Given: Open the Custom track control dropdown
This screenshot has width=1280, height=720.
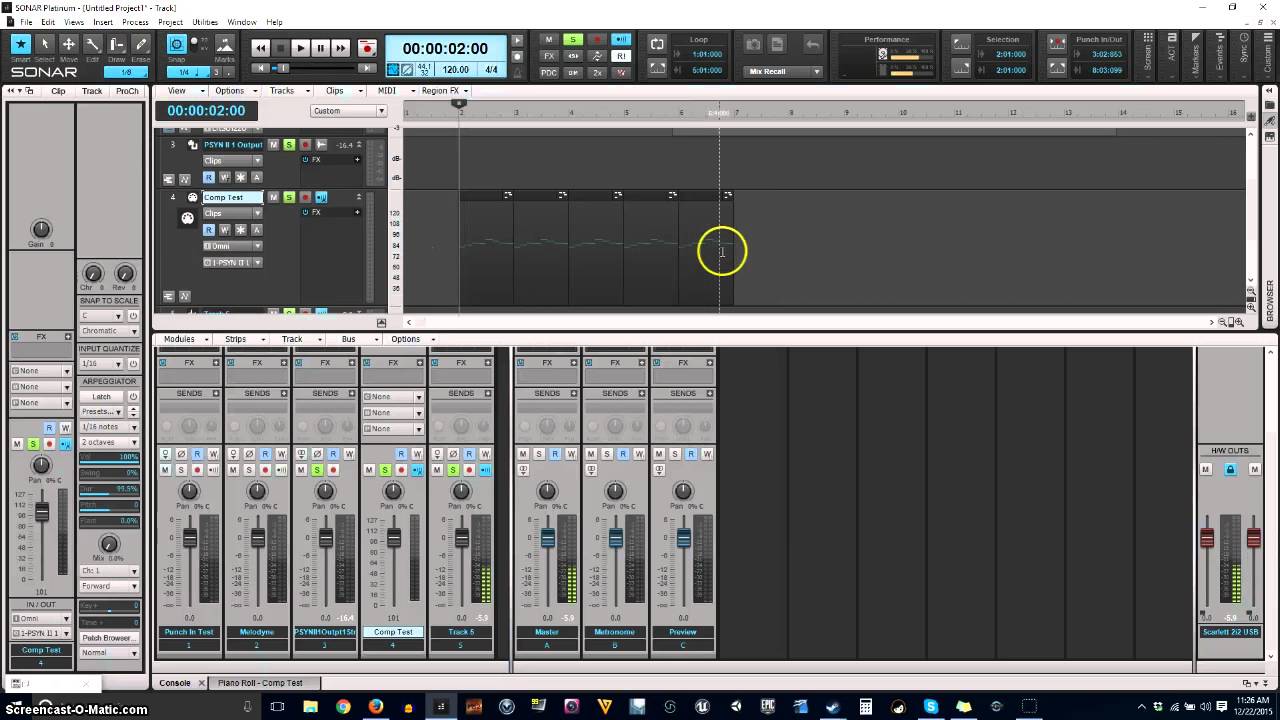Looking at the screenshot, I should tap(347, 111).
